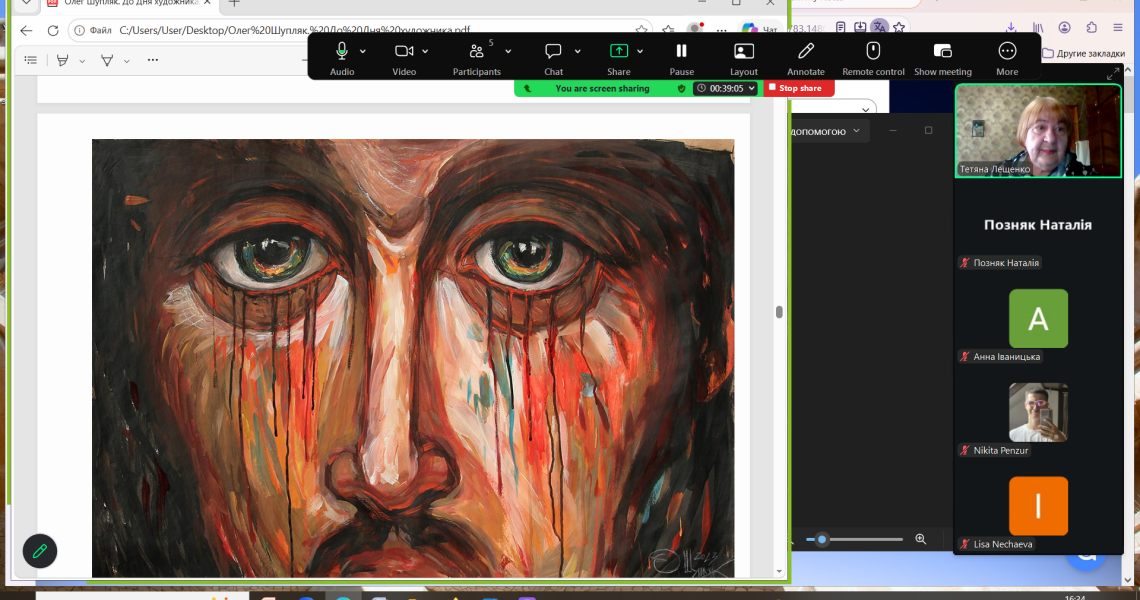Click Show meeting in the Zoom toolbar
Image resolution: width=1140 pixels, height=600 pixels.
pos(943,58)
